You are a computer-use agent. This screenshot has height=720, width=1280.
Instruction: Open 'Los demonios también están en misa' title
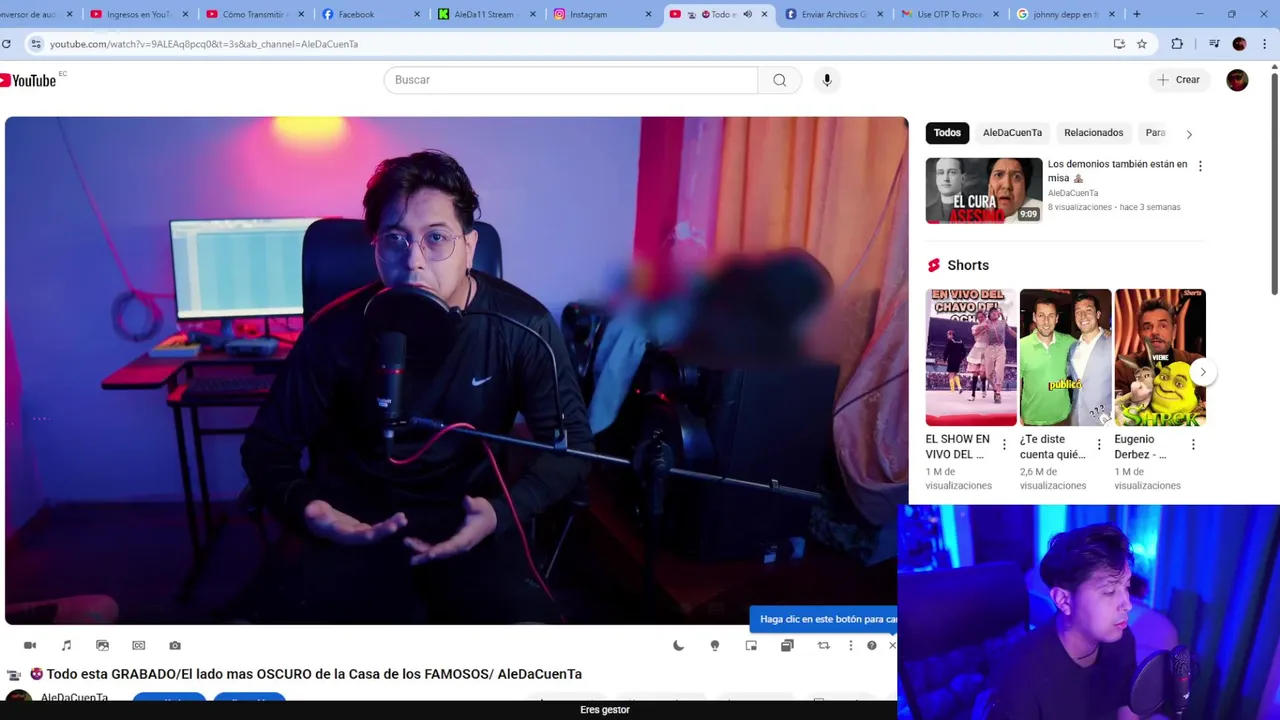point(1117,171)
